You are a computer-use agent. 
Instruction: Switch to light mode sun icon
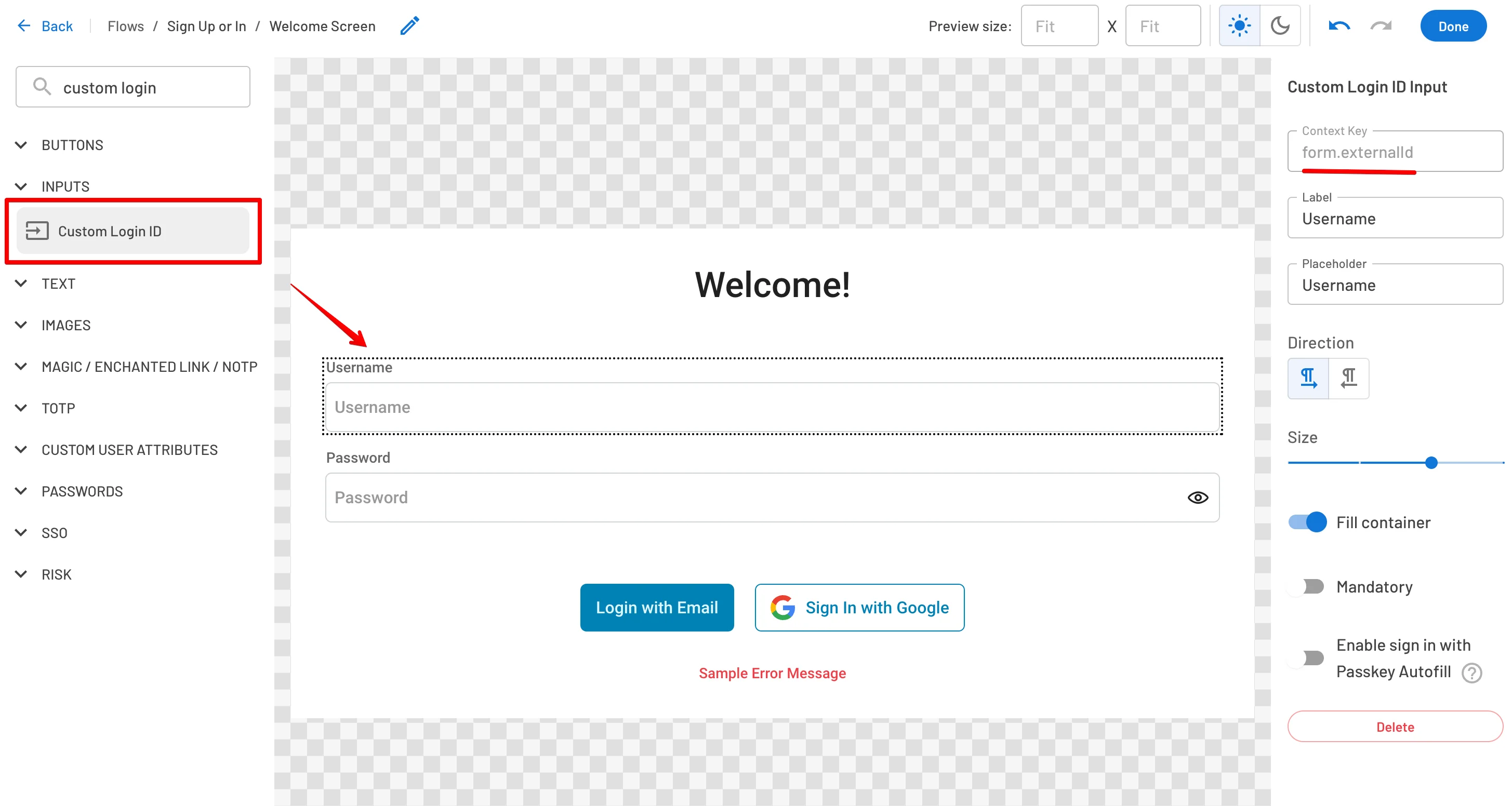tap(1239, 26)
